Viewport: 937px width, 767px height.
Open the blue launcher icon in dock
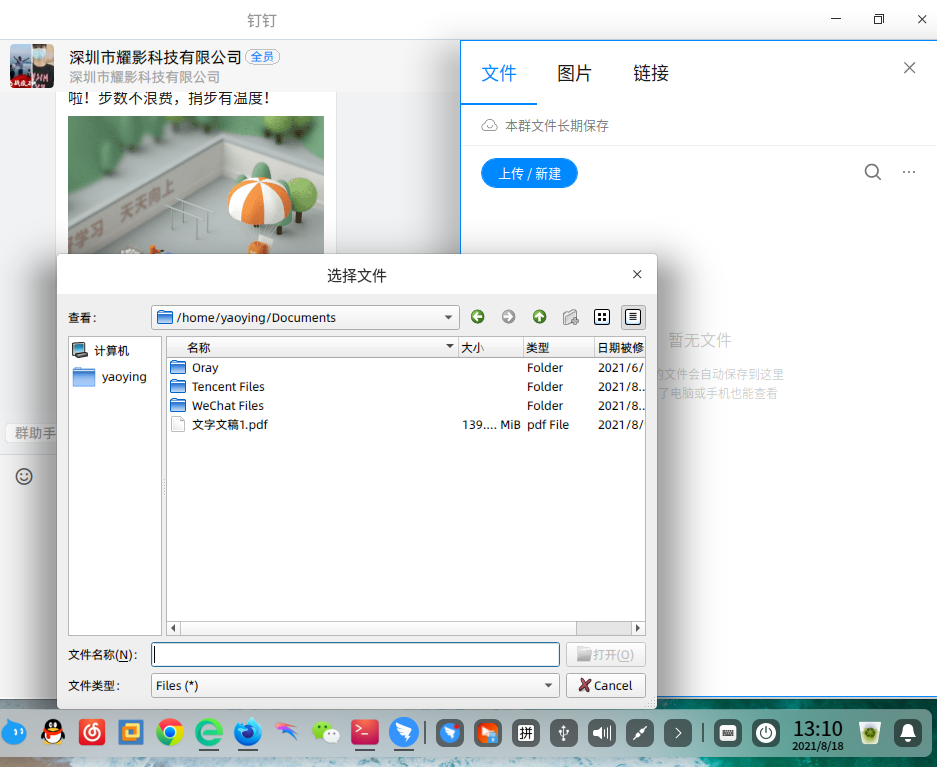point(14,732)
